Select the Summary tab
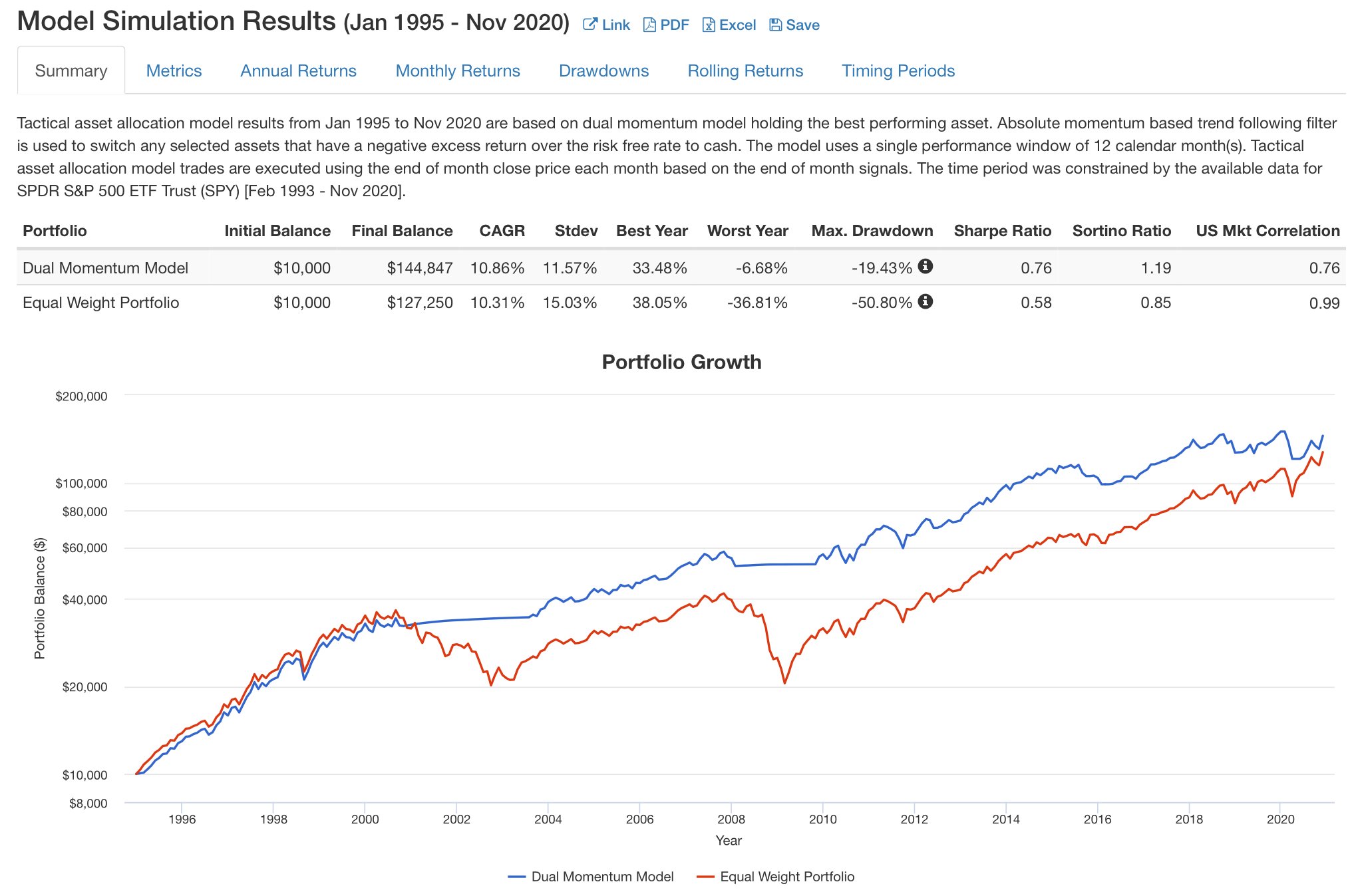Image resolution: width=1352 pixels, height=896 pixels. (x=71, y=71)
